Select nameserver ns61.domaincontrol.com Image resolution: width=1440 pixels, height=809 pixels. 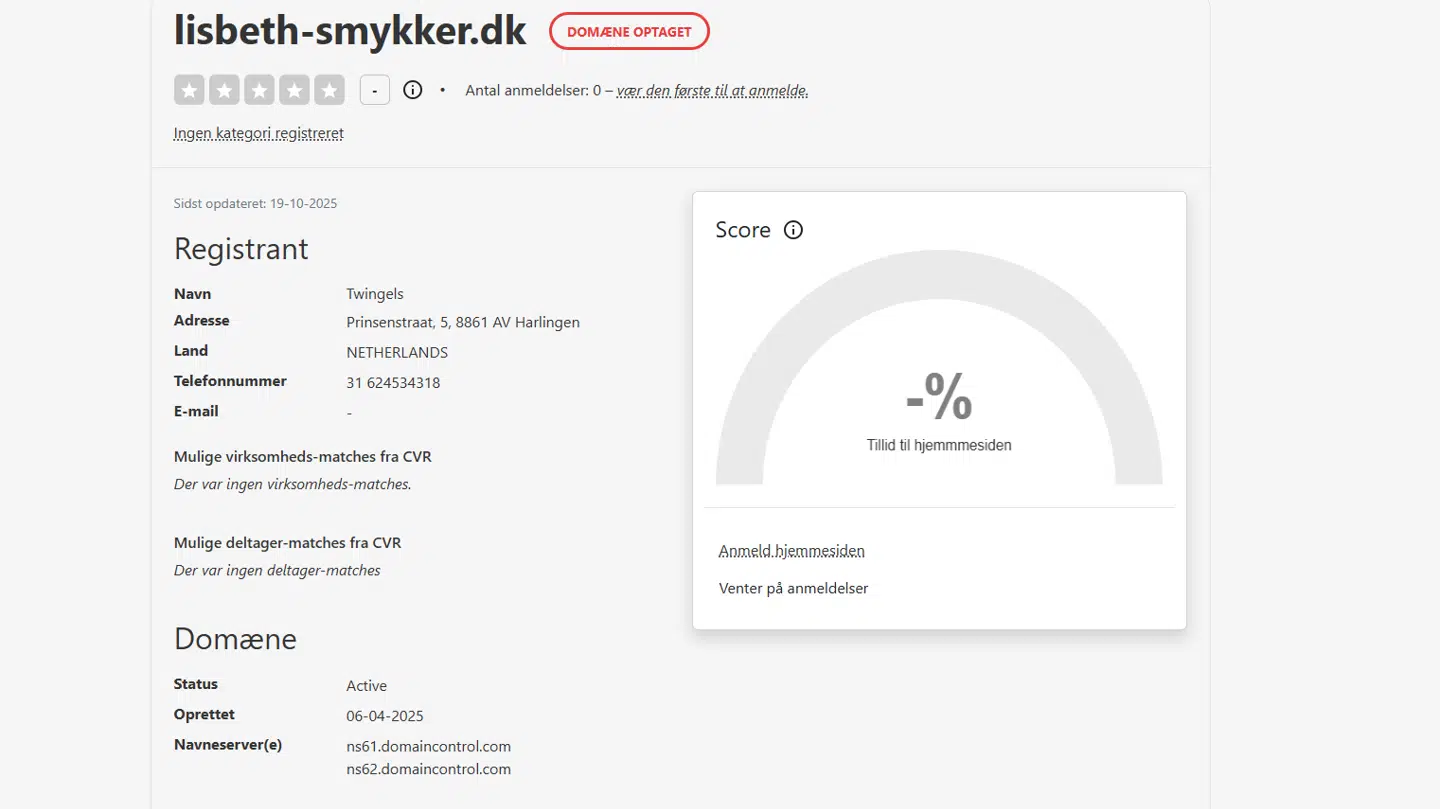(428, 746)
